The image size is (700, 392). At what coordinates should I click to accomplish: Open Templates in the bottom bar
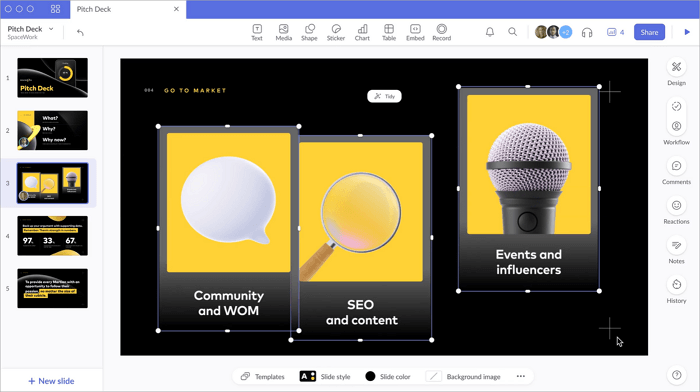[x=262, y=376]
